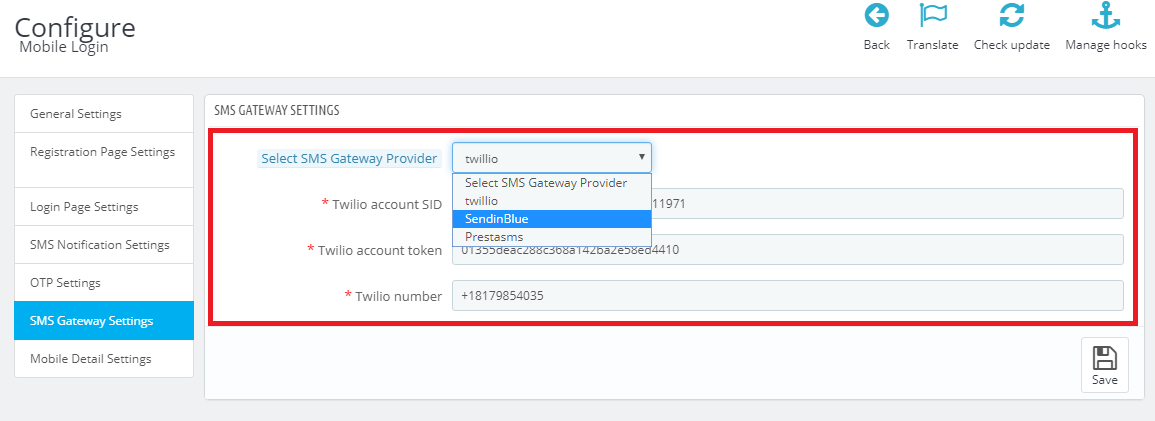Click into the Twilio account SID field

pos(787,204)
